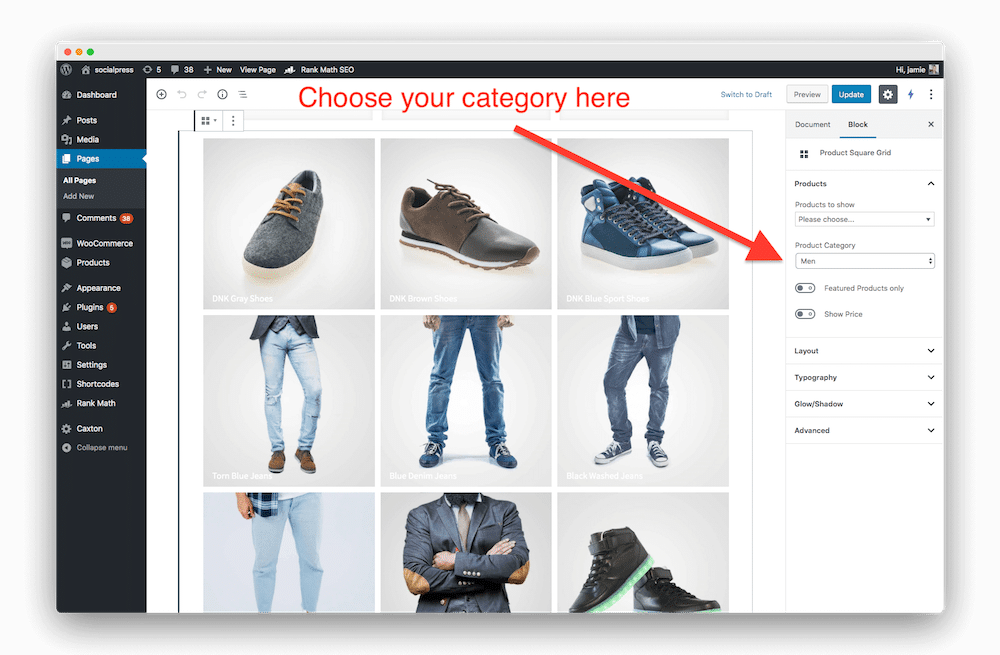Toggle the settings gear sidebar button
Screen dimensions: 1000x655
click(x=888, y=94)
